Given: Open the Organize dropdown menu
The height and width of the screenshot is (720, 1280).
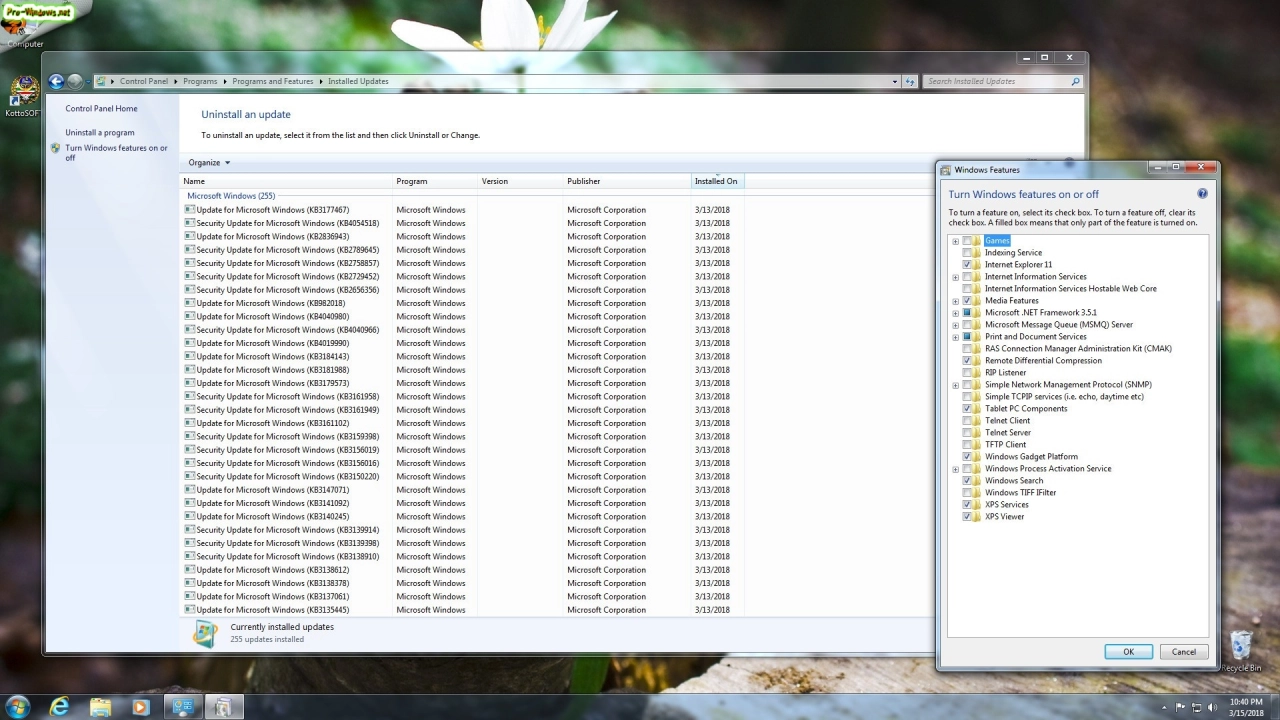Looking at the screenshot, I should click(209, 162).
